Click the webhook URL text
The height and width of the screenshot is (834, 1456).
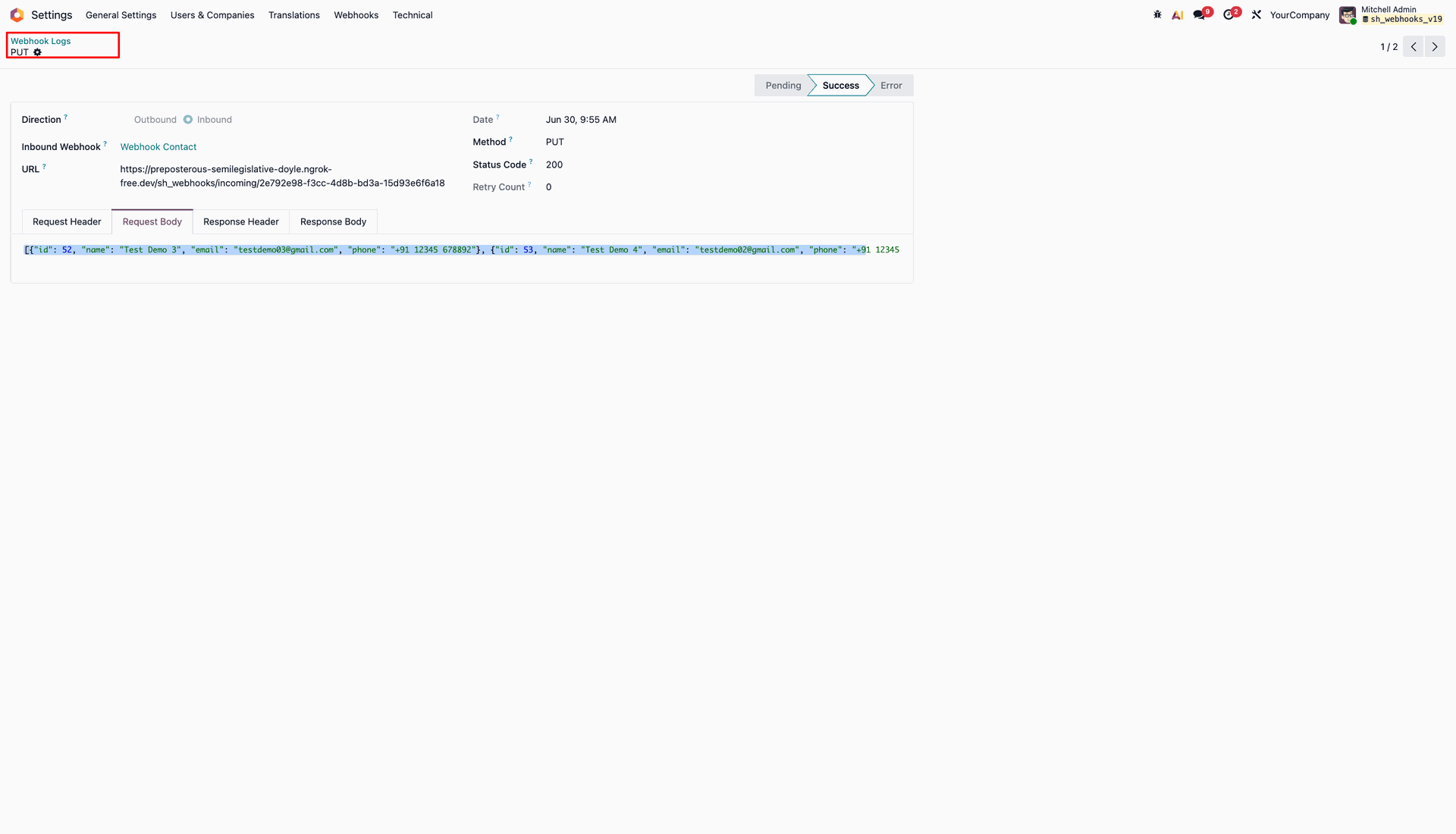point(282,176)
